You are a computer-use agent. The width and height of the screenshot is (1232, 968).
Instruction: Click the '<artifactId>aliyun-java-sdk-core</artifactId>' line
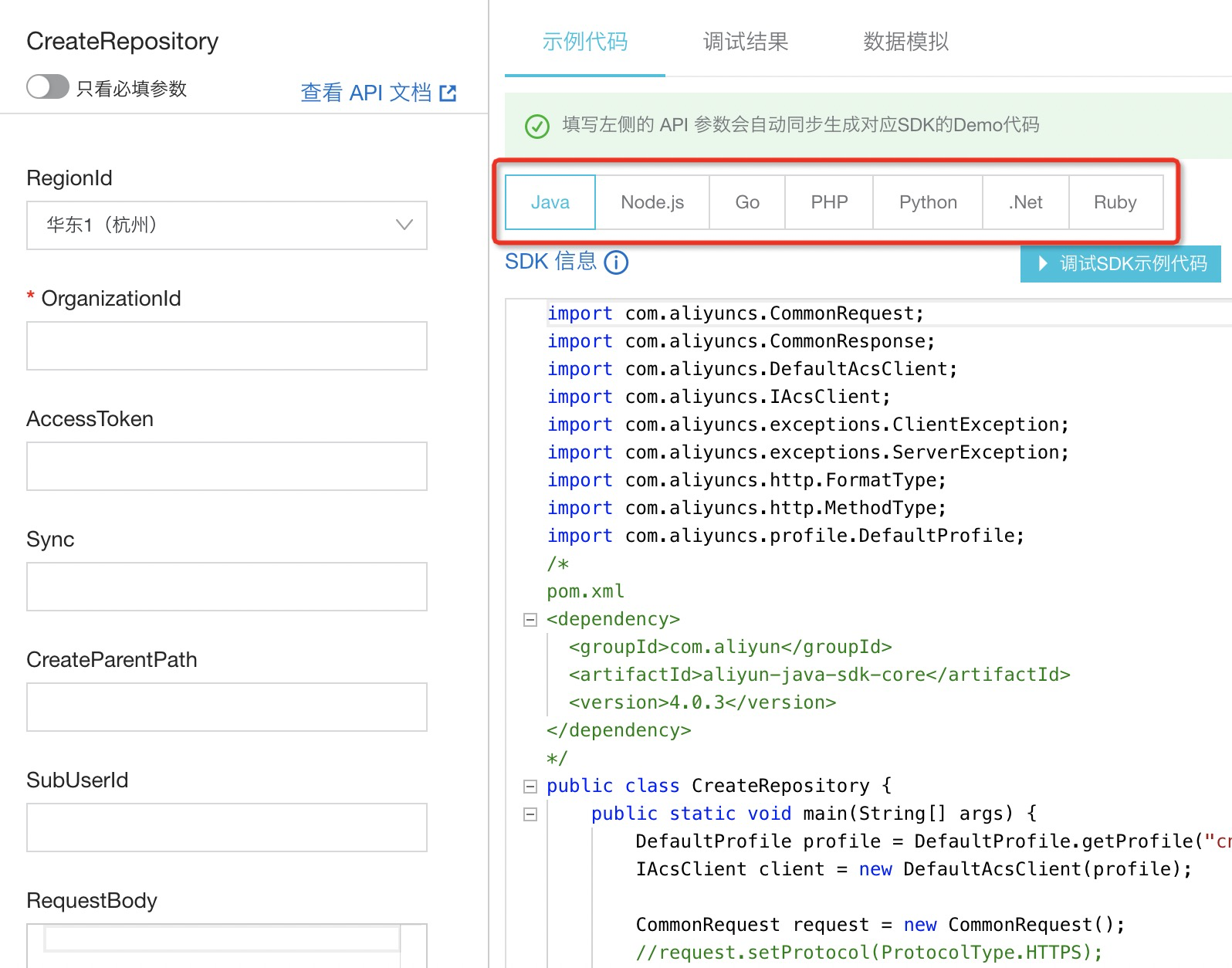[820, 675]
